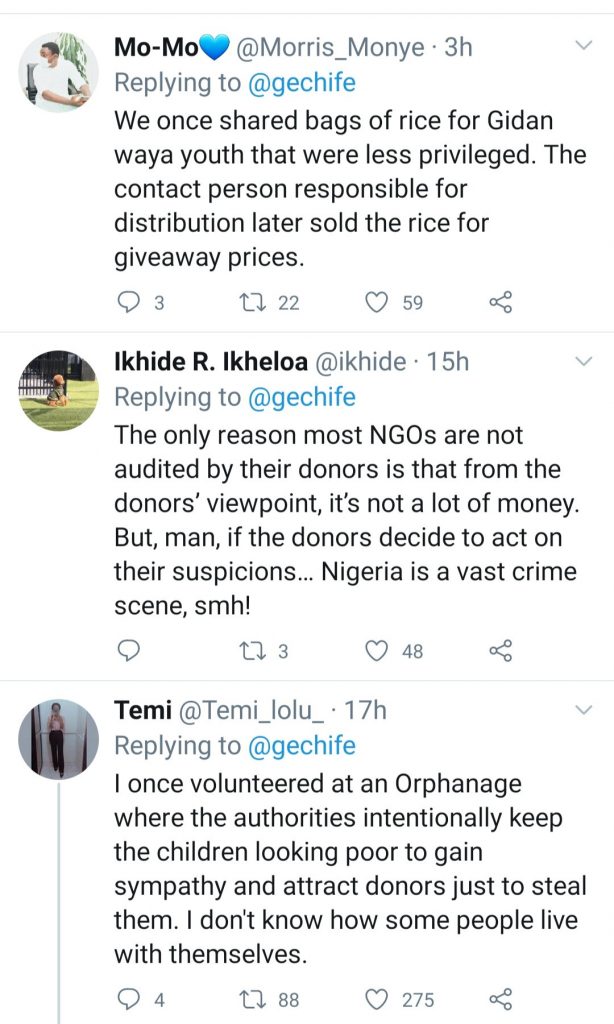Share Ikhide's tweet about donors
614x1024 pixels.
pyautogui.click(x=501, y=651)
